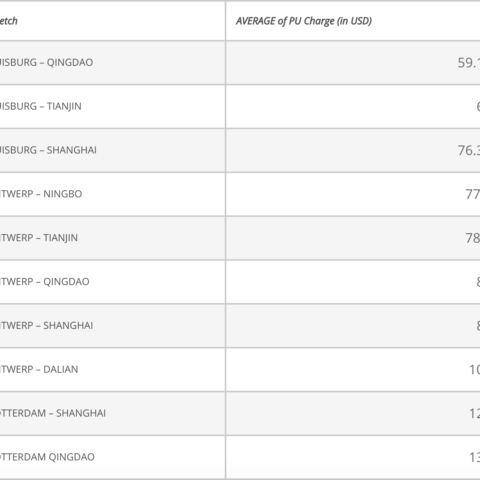Image resolution: width=480 pixels, height=480 pixels.
Task: Select the Antwerp – Shanghai row label
Action: [x=46, y=326]
